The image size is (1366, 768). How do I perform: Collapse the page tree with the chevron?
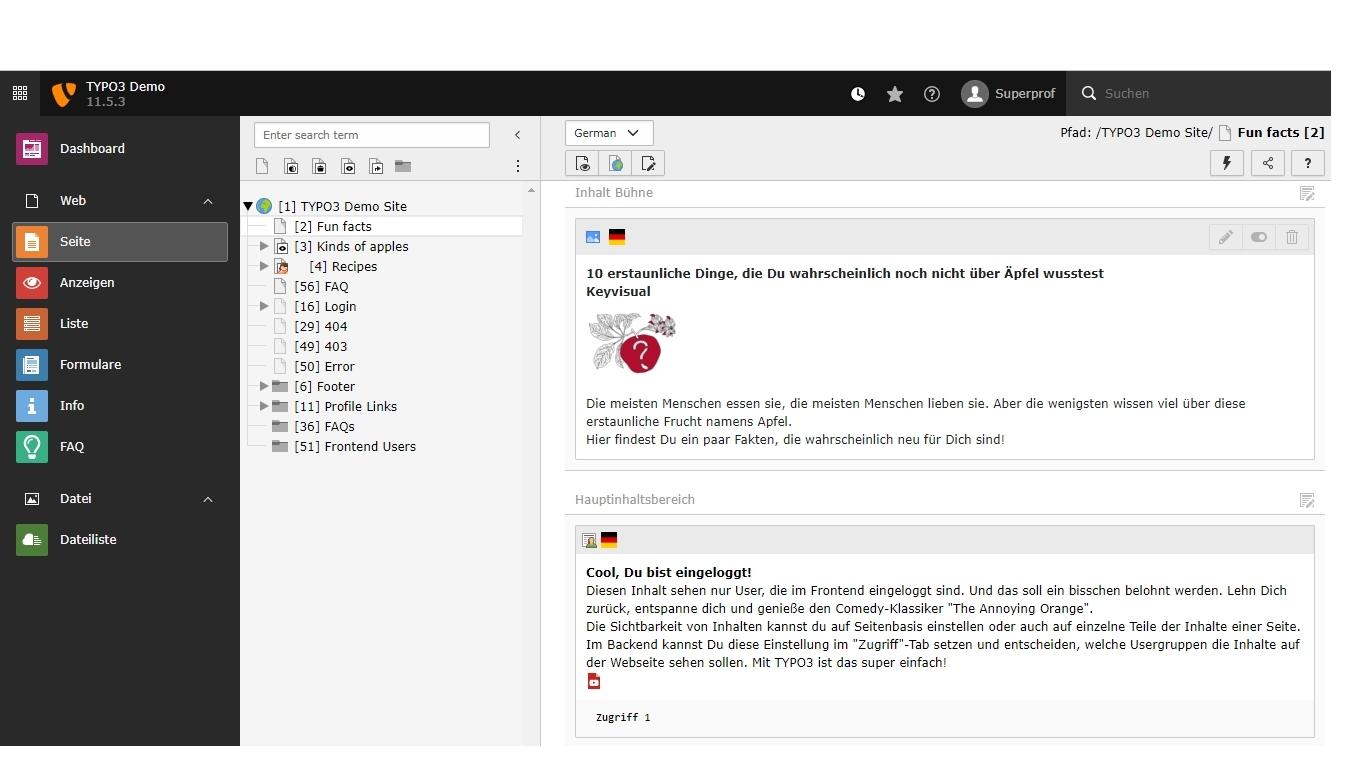coord(518,134)
